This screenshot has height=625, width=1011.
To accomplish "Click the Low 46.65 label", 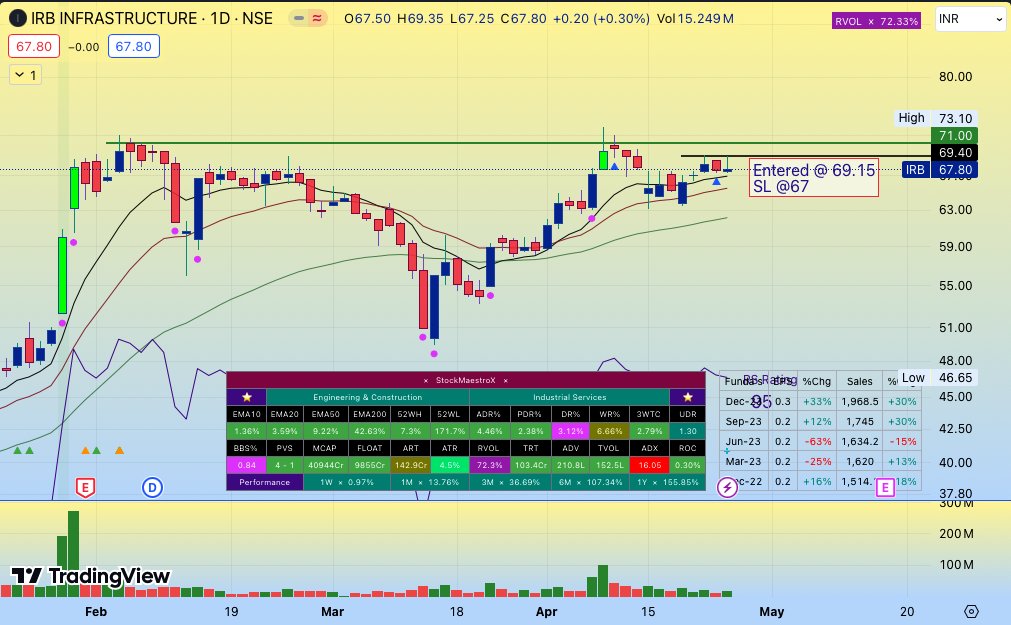I will (936, 378).
